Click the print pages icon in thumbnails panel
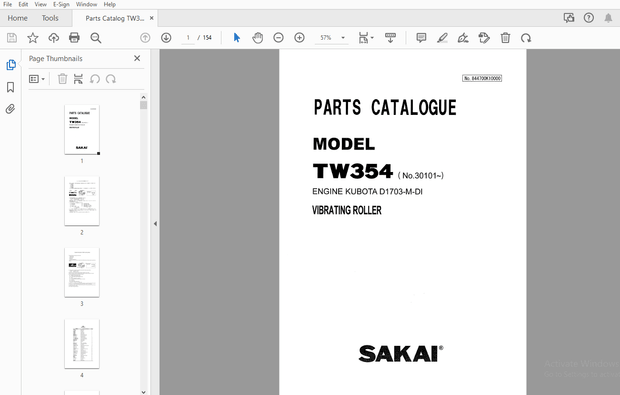620x395 pixels. 78,79
